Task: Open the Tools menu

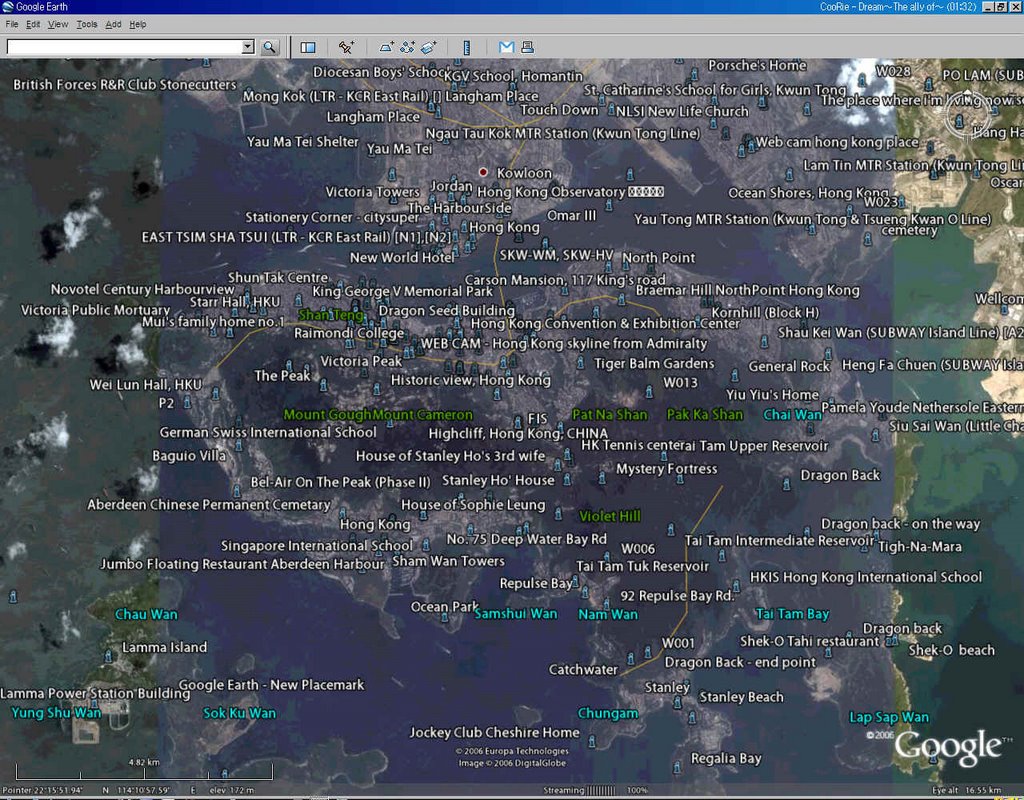Action: (86, 24)
